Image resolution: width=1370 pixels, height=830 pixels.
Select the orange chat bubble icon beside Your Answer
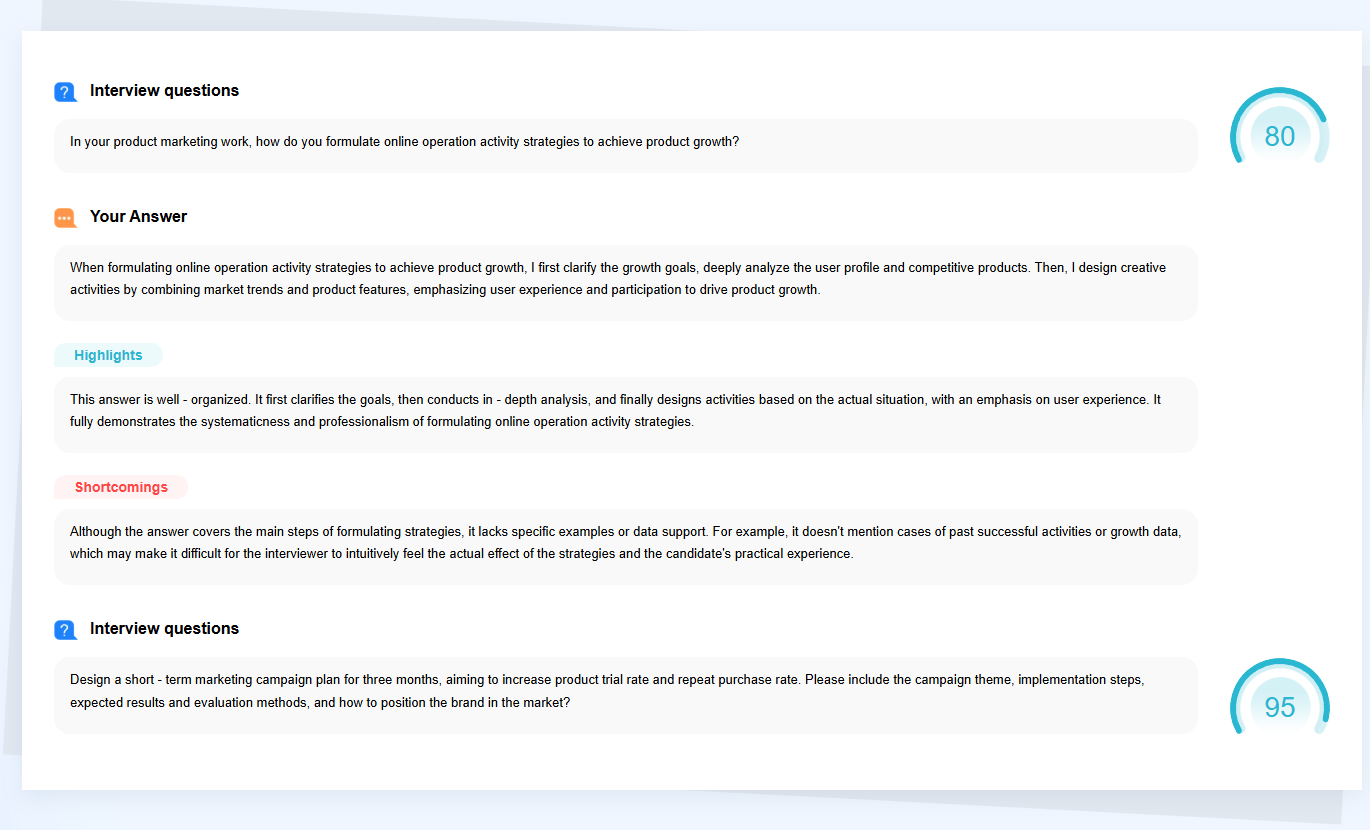click(x=65, y=217)
